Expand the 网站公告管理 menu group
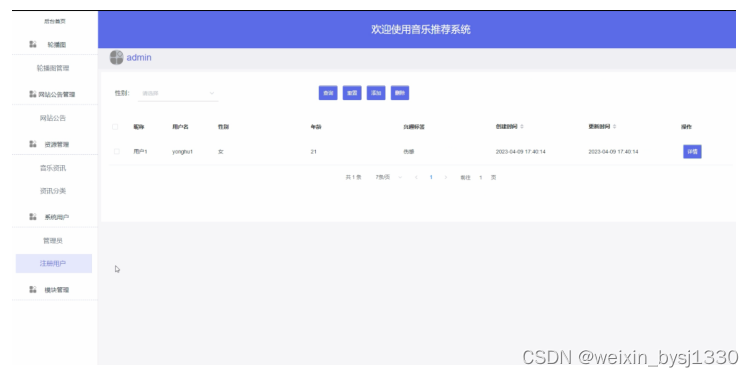 pos(54,94)
